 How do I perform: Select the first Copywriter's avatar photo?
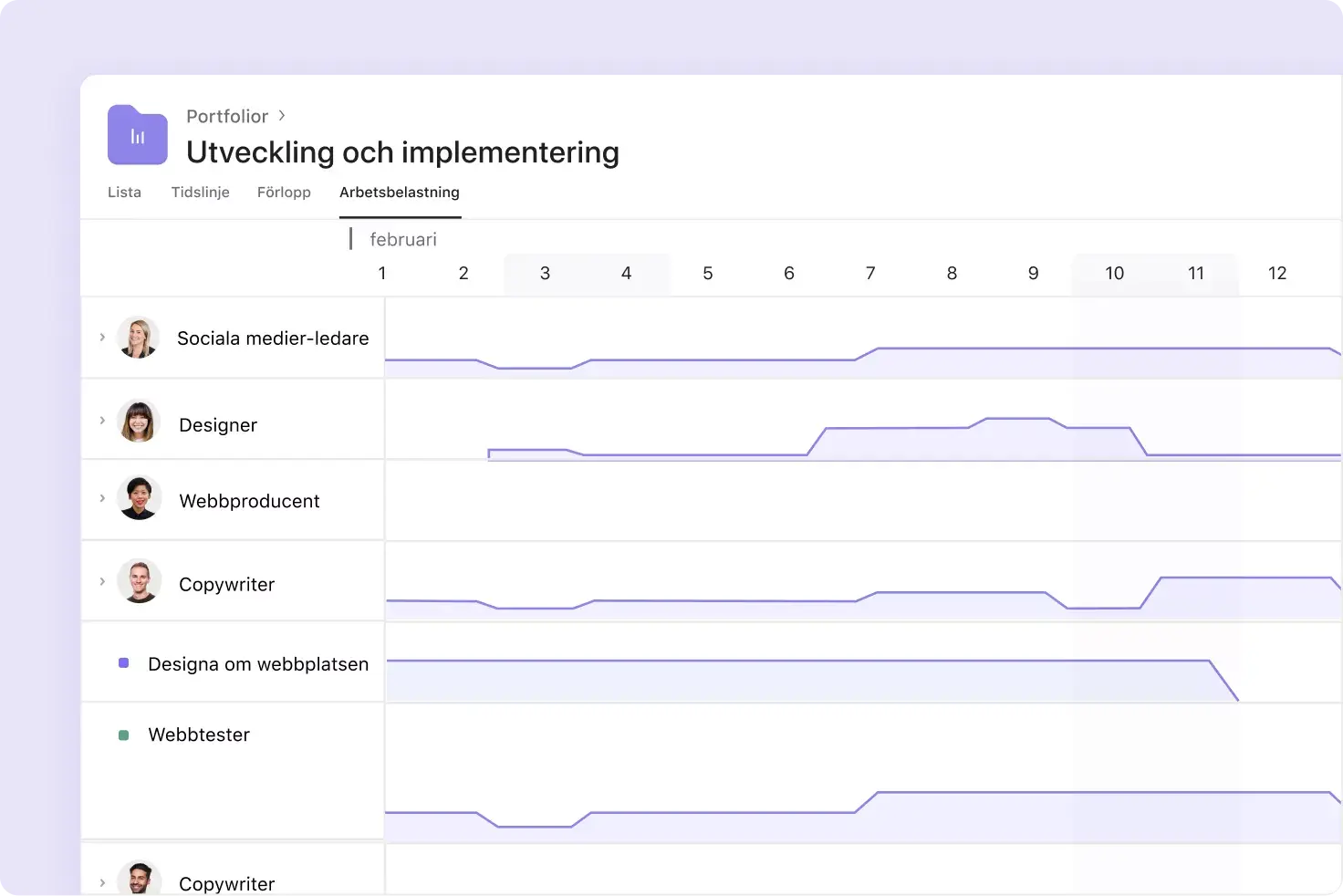coord(140,582)
